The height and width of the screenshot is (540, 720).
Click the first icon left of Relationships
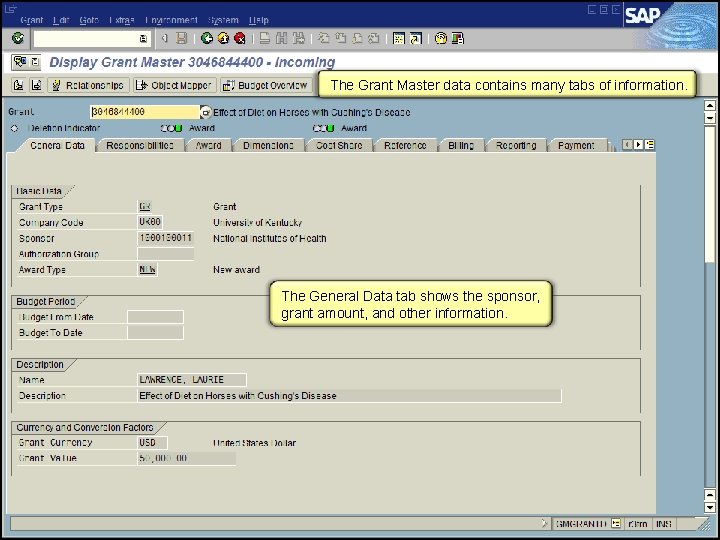click(x=18, y=85)
